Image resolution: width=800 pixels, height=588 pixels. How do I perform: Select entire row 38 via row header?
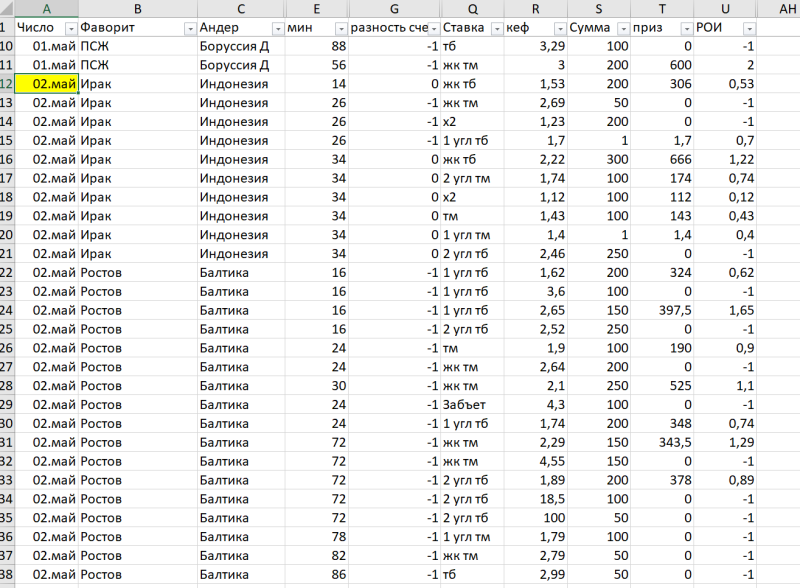(6, 574)
